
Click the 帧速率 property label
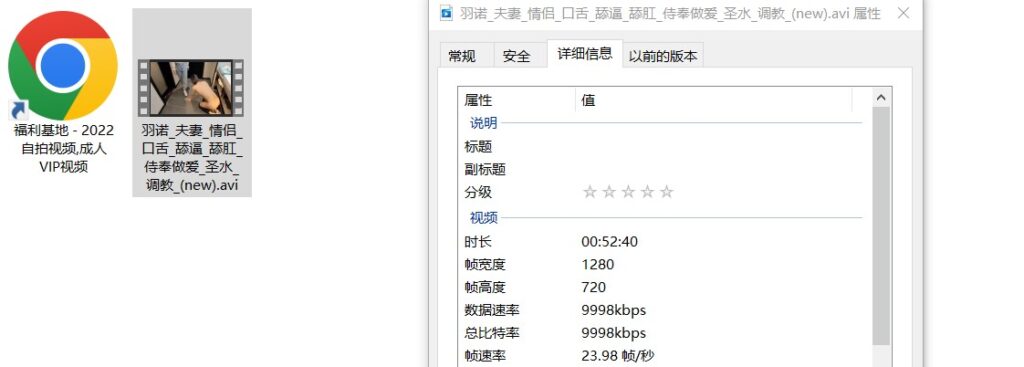(x=485, y=356)
